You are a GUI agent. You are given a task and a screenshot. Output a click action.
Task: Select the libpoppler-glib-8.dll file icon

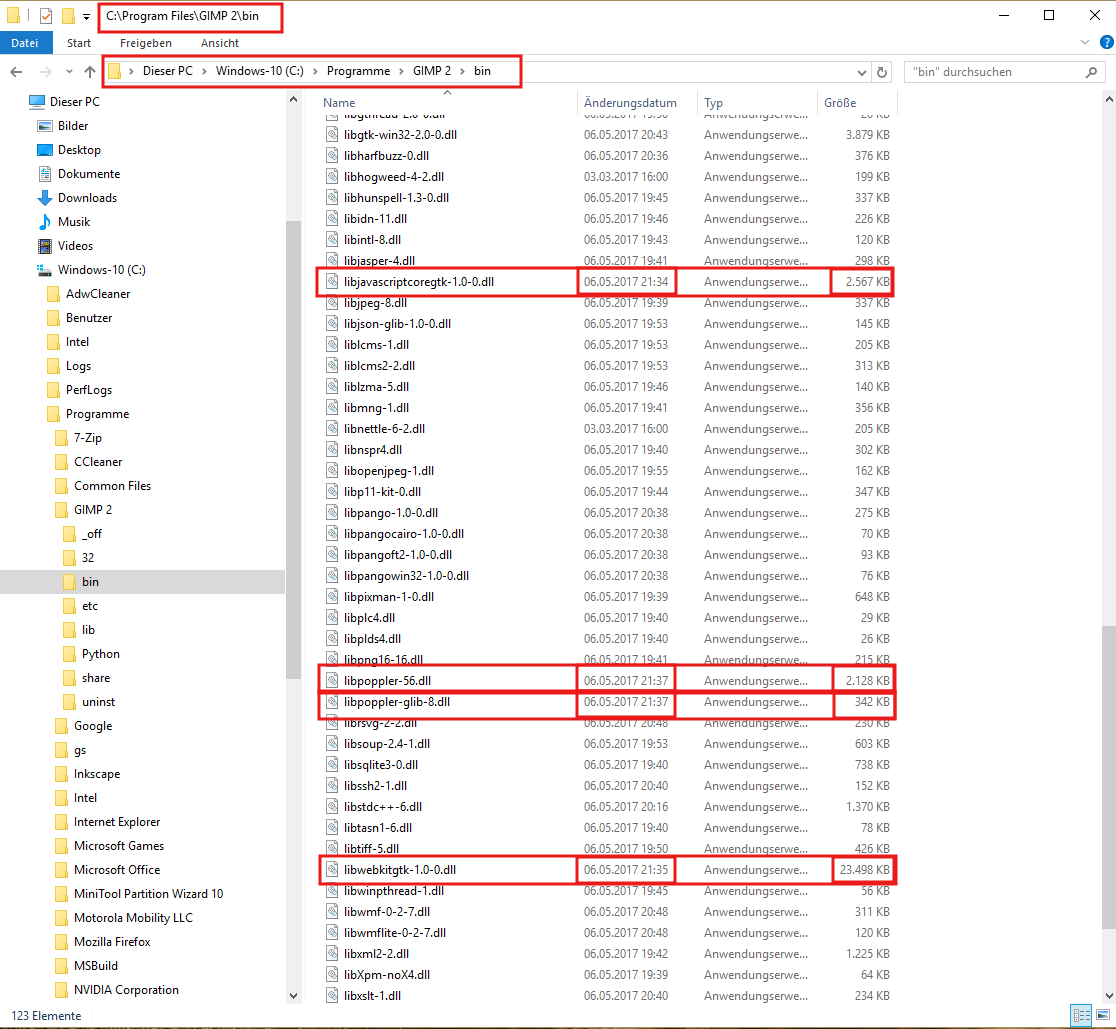tap(332, 702)
